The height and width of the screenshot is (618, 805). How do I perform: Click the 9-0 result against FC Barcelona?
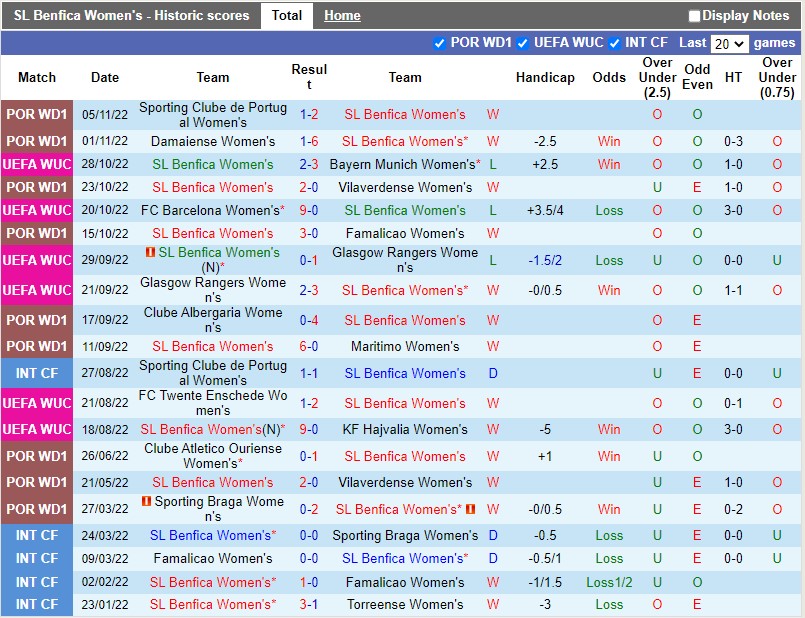(x=309, y=210)
